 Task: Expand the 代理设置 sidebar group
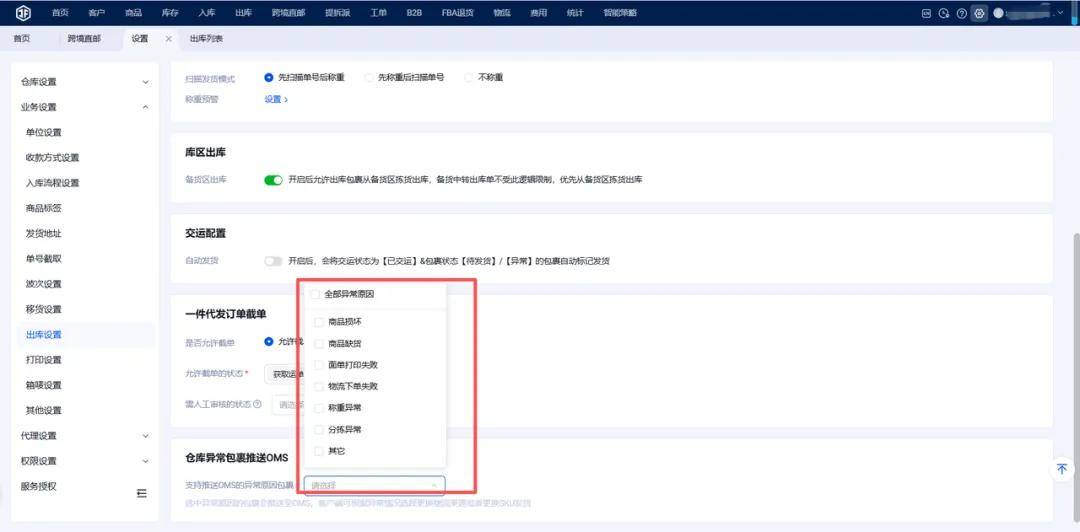[83, 436]
